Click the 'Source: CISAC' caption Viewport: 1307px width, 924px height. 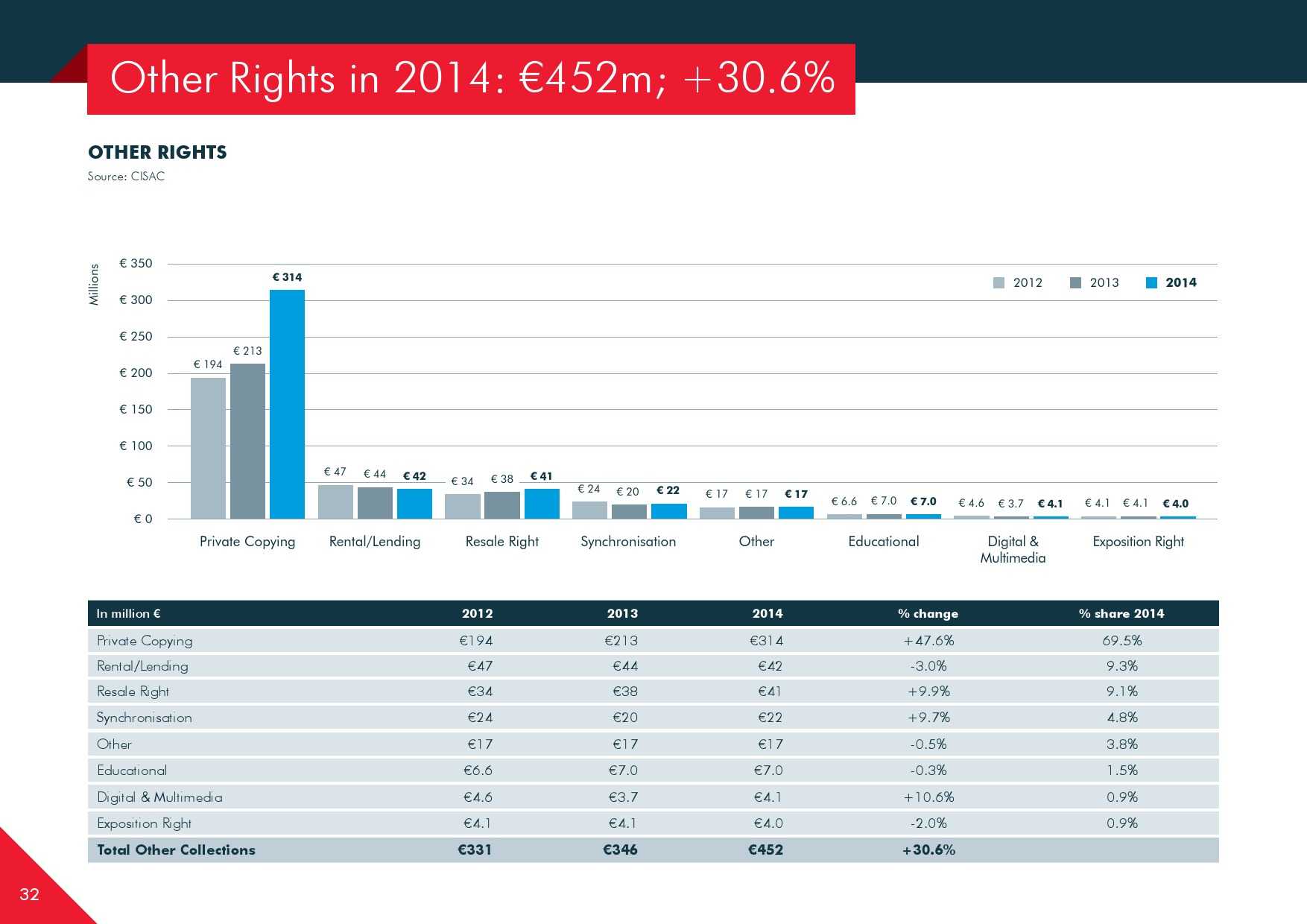[x=126, y=177]
